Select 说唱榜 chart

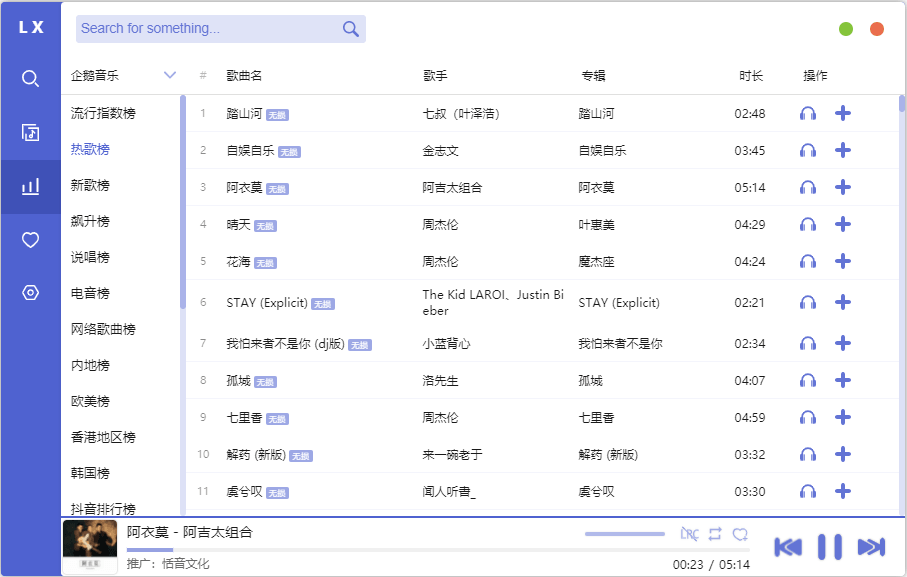point(90,257)
